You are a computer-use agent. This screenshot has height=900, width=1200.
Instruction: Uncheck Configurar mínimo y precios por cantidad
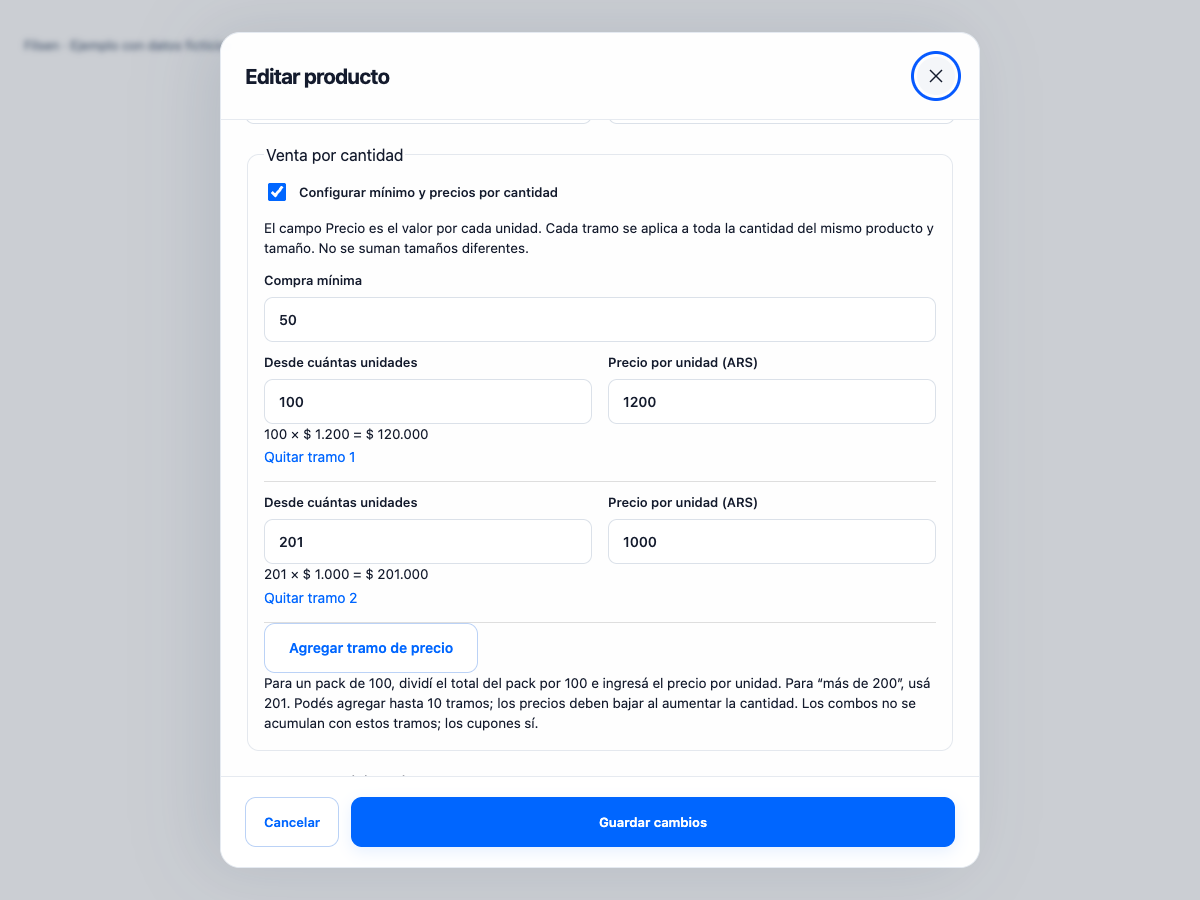tap(277, 192)
